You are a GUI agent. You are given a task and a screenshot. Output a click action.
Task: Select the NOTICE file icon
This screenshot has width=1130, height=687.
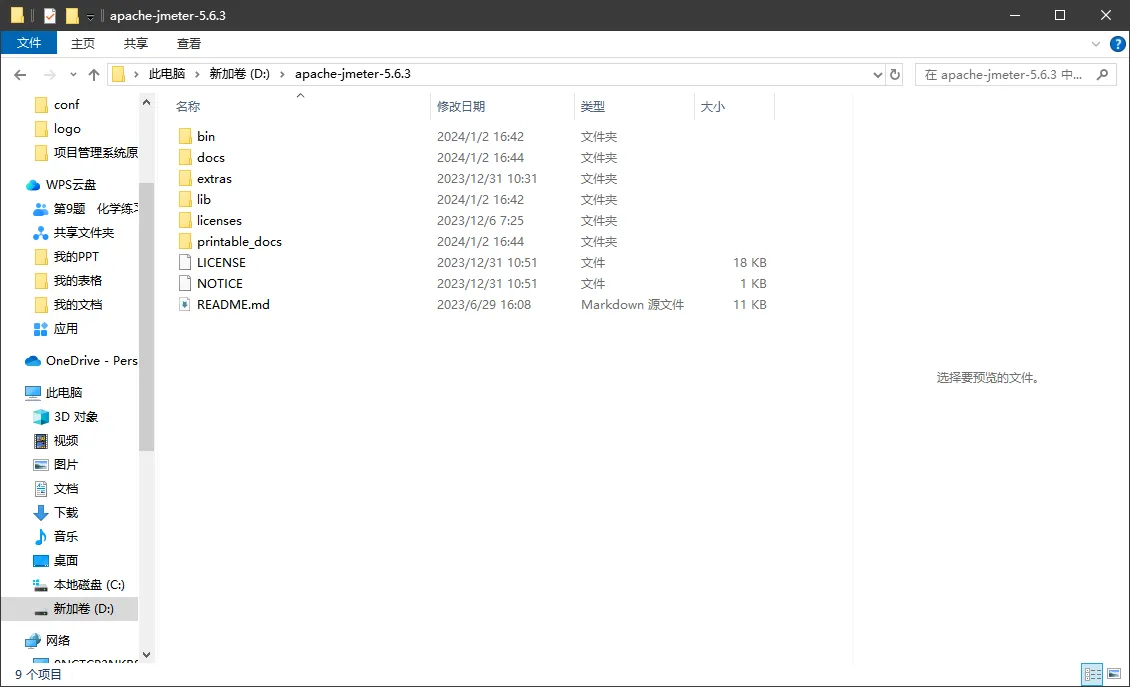click(x=185, y=283)
